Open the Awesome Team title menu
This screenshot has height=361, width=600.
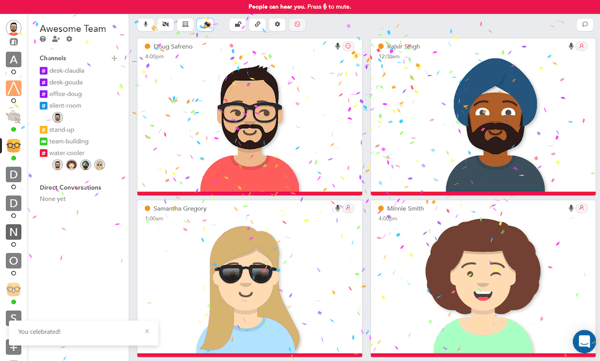tap(73, 29)
